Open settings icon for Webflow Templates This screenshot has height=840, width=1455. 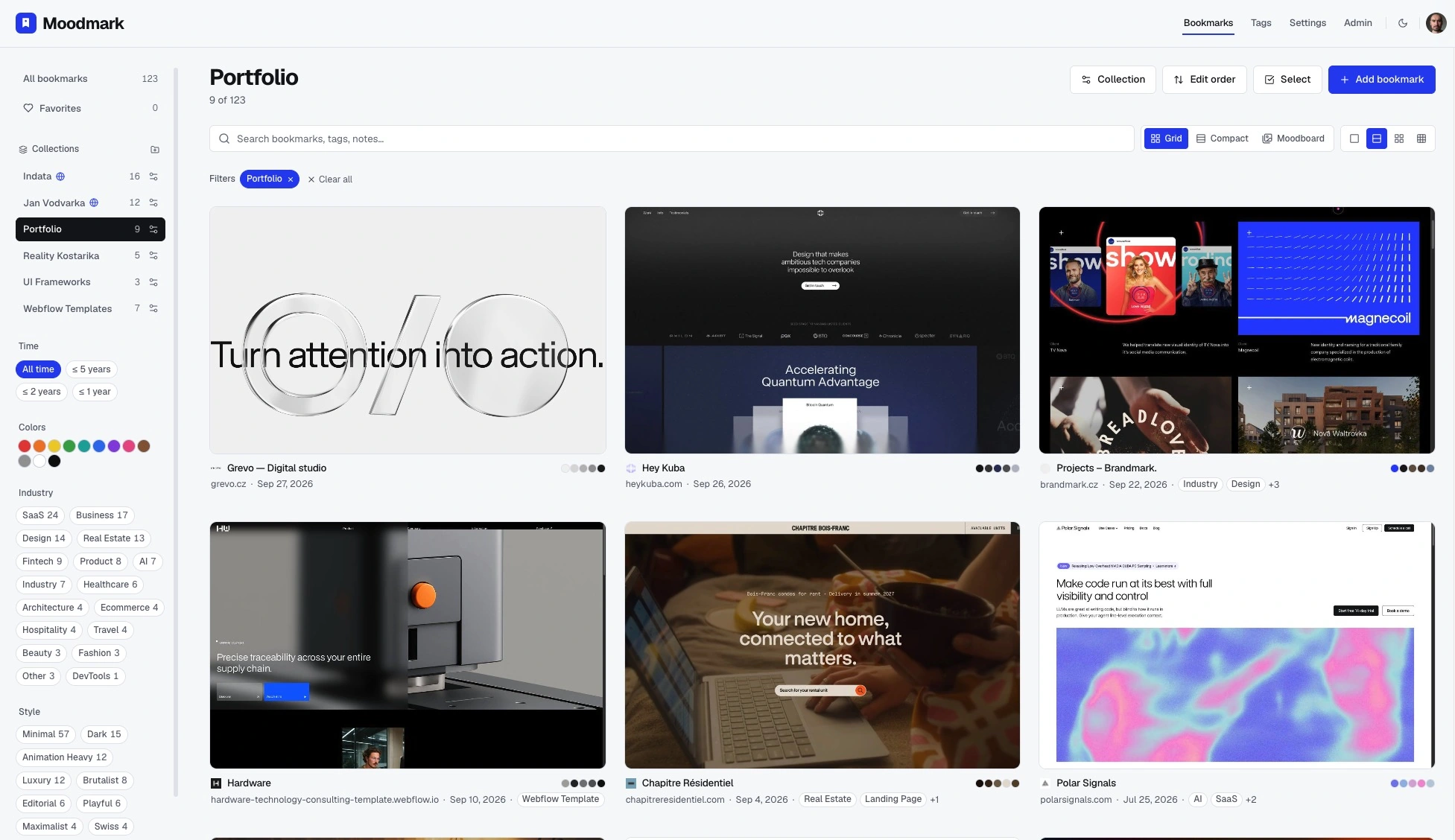(153, 308)
